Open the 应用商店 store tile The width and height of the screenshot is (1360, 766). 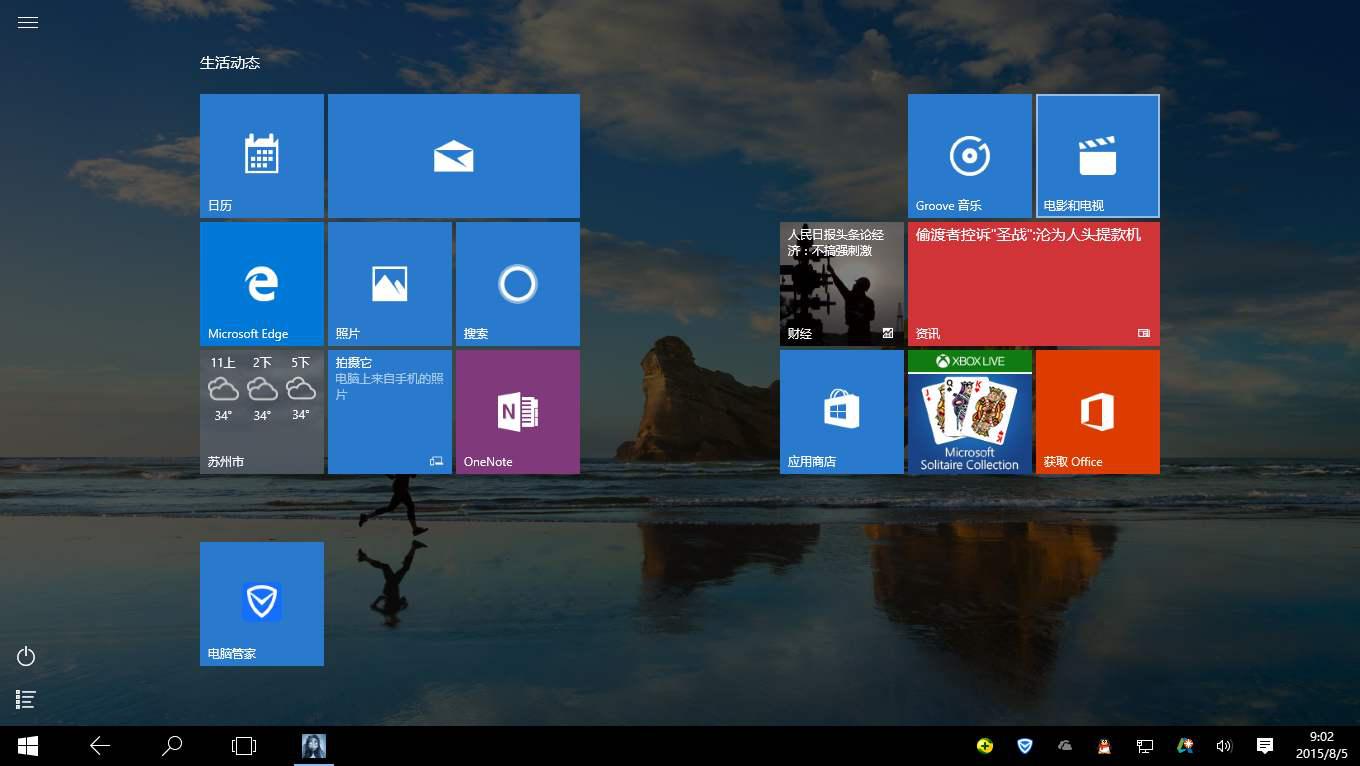(841, 411)
